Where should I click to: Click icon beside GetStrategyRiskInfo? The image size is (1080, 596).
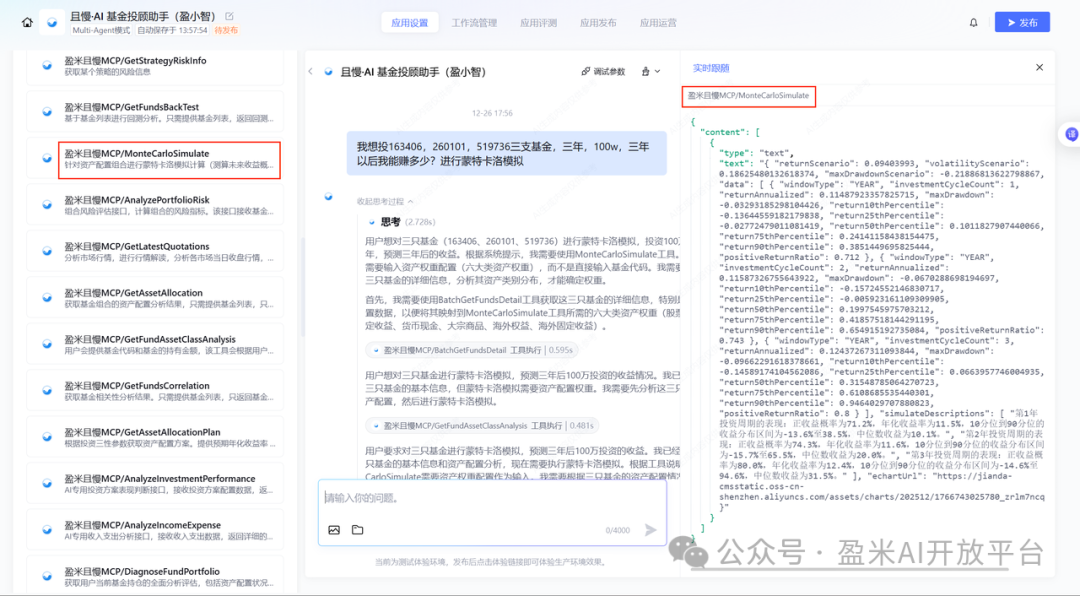click(x=47, y=65)
